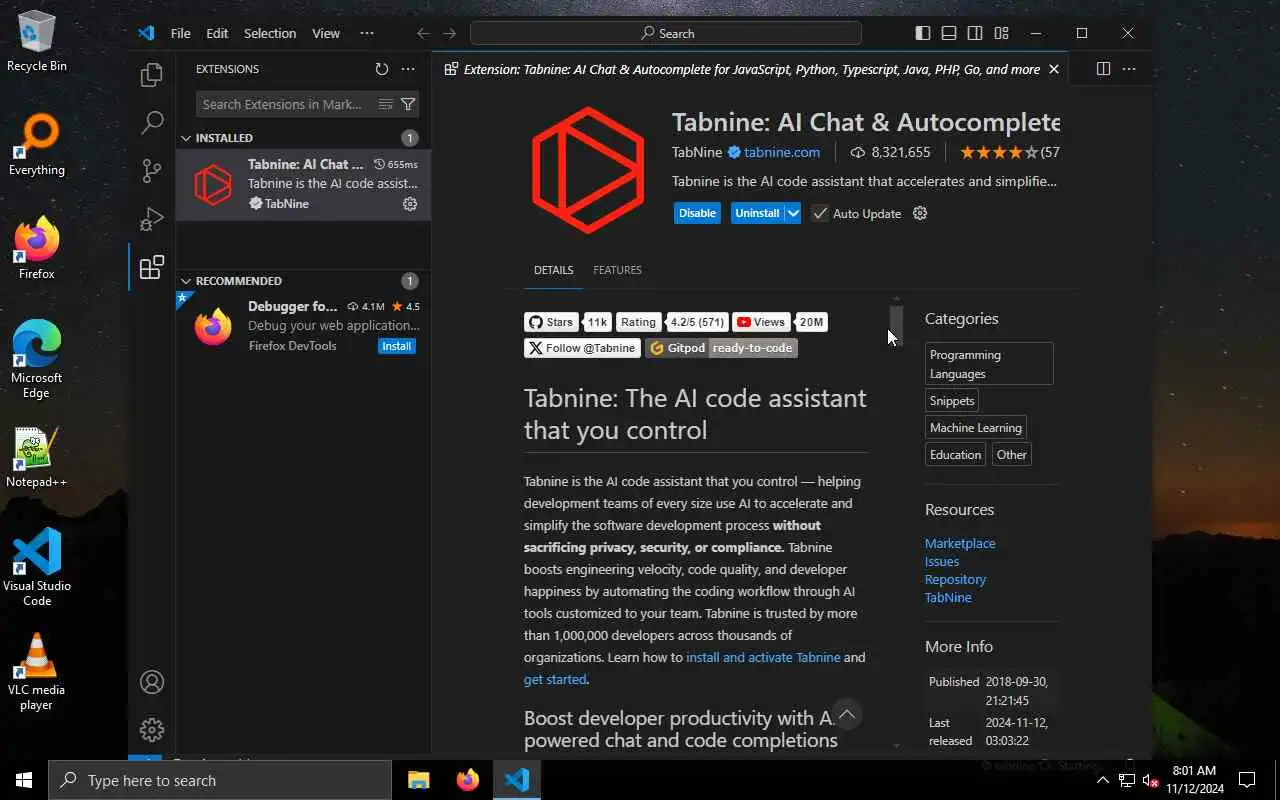
Task: Toggle the primary side bar layout icon
Action: 923,33
